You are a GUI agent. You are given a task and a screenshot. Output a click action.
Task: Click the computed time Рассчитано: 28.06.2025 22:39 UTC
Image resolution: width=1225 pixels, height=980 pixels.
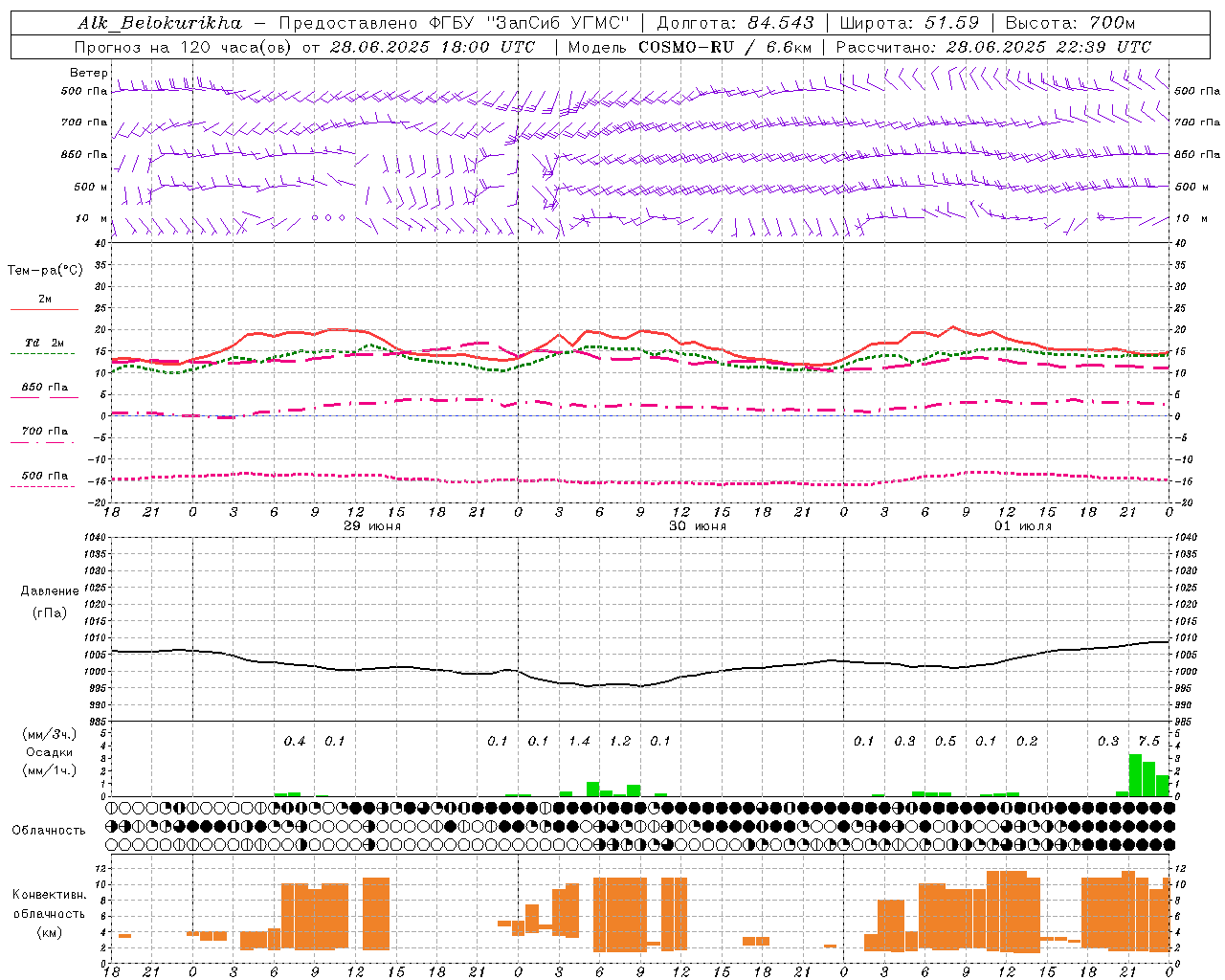click(993, 47)
